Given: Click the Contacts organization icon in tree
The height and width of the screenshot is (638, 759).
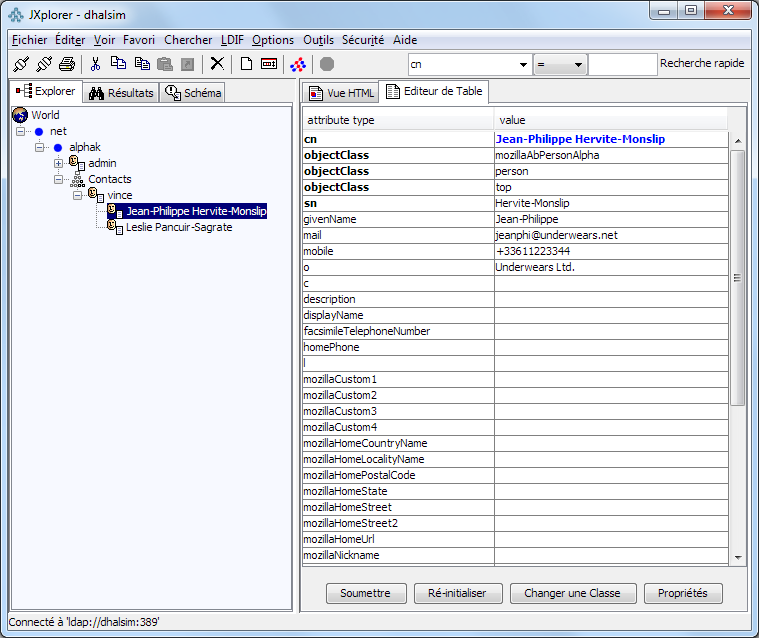Looking at the screenshot, I should coord(77,180).
